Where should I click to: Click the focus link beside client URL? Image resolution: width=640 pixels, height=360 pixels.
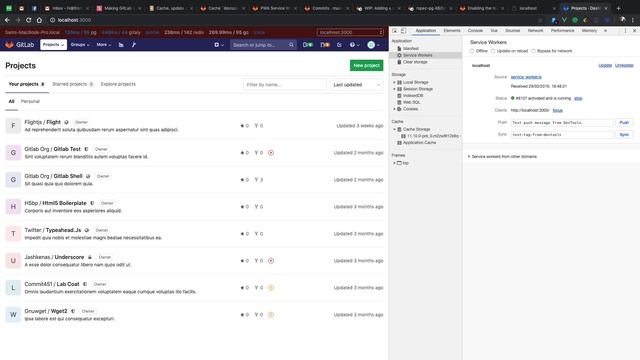pos(558,110)
